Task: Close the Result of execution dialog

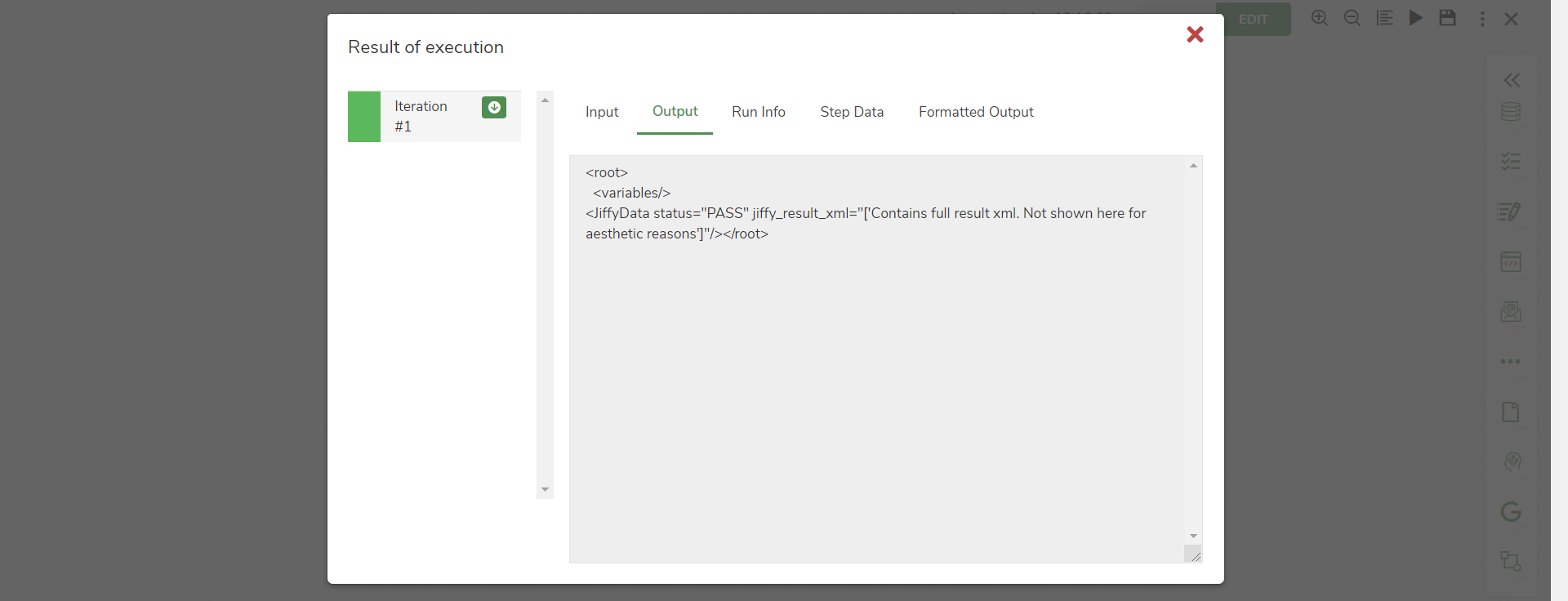Action: [1195, 34]
